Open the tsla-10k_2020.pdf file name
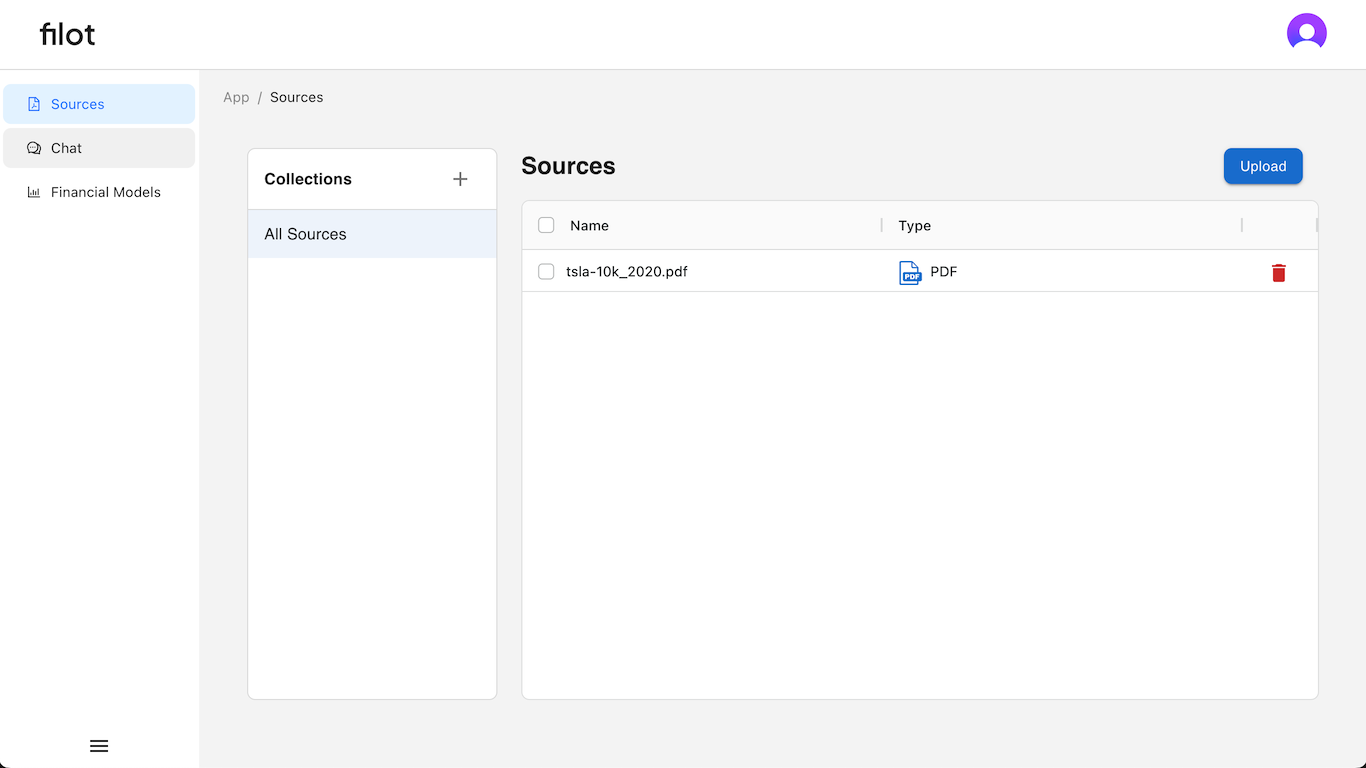 tap(627, 272)
